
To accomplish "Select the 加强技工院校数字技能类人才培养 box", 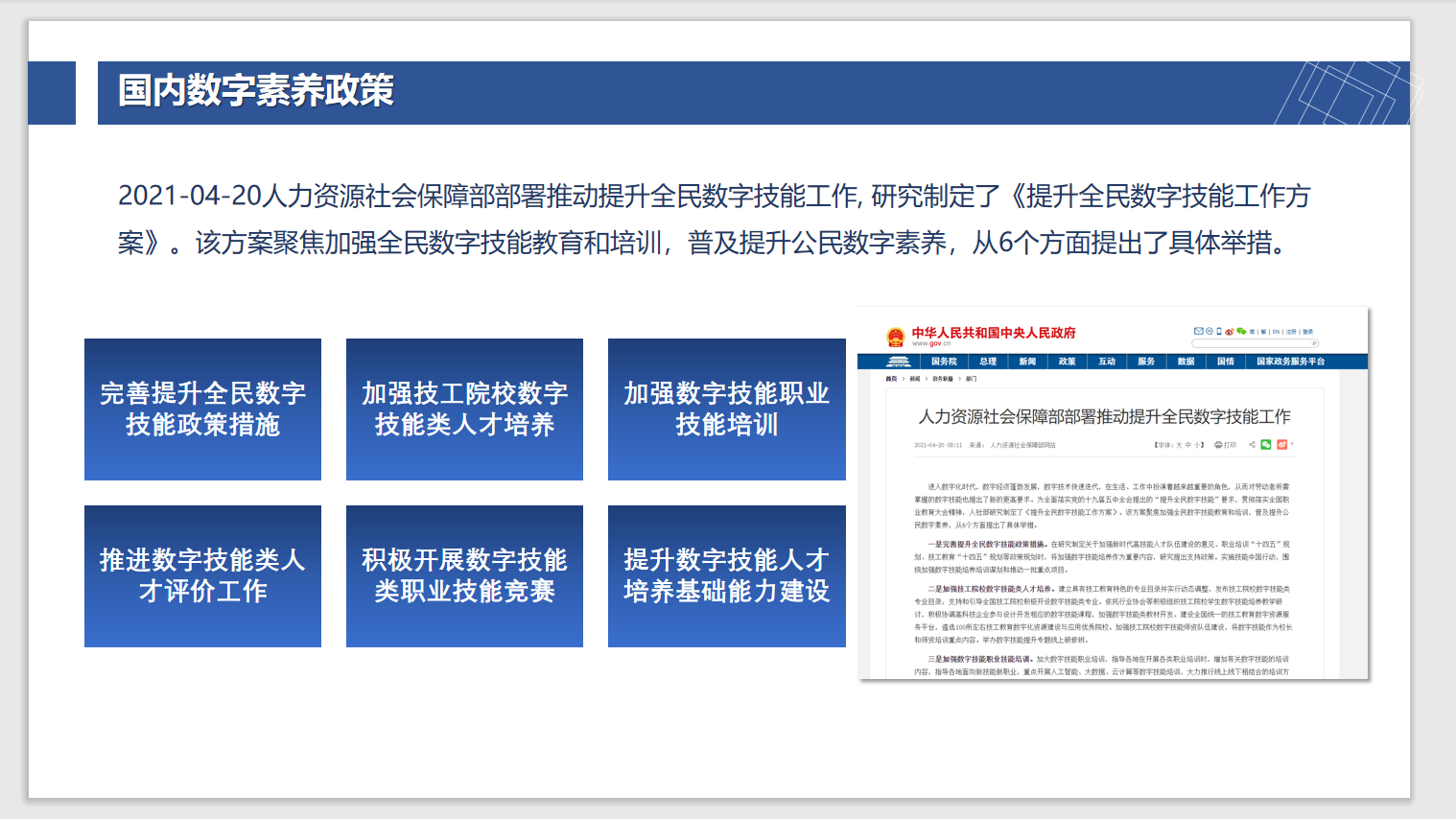I will (x=464, y=409).
